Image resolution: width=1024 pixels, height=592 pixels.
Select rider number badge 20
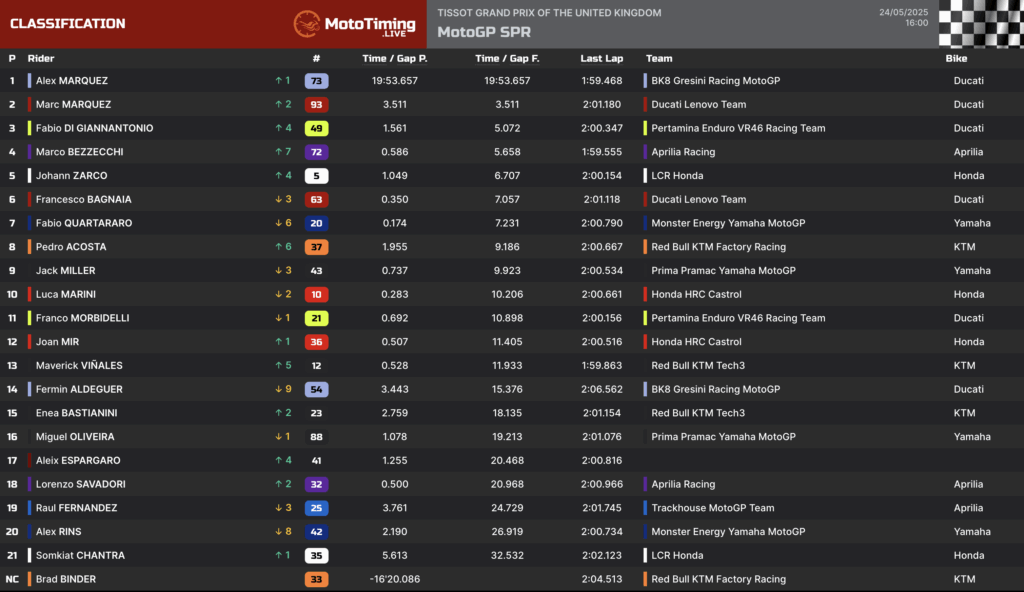316,223
